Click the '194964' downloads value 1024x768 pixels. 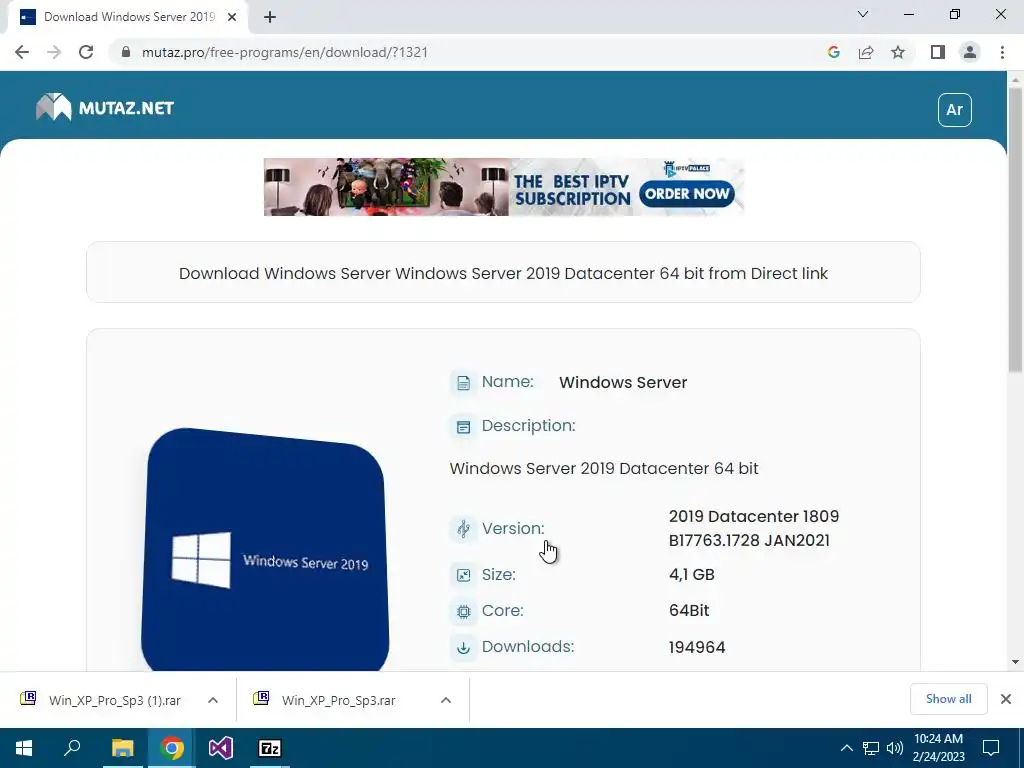697,647
